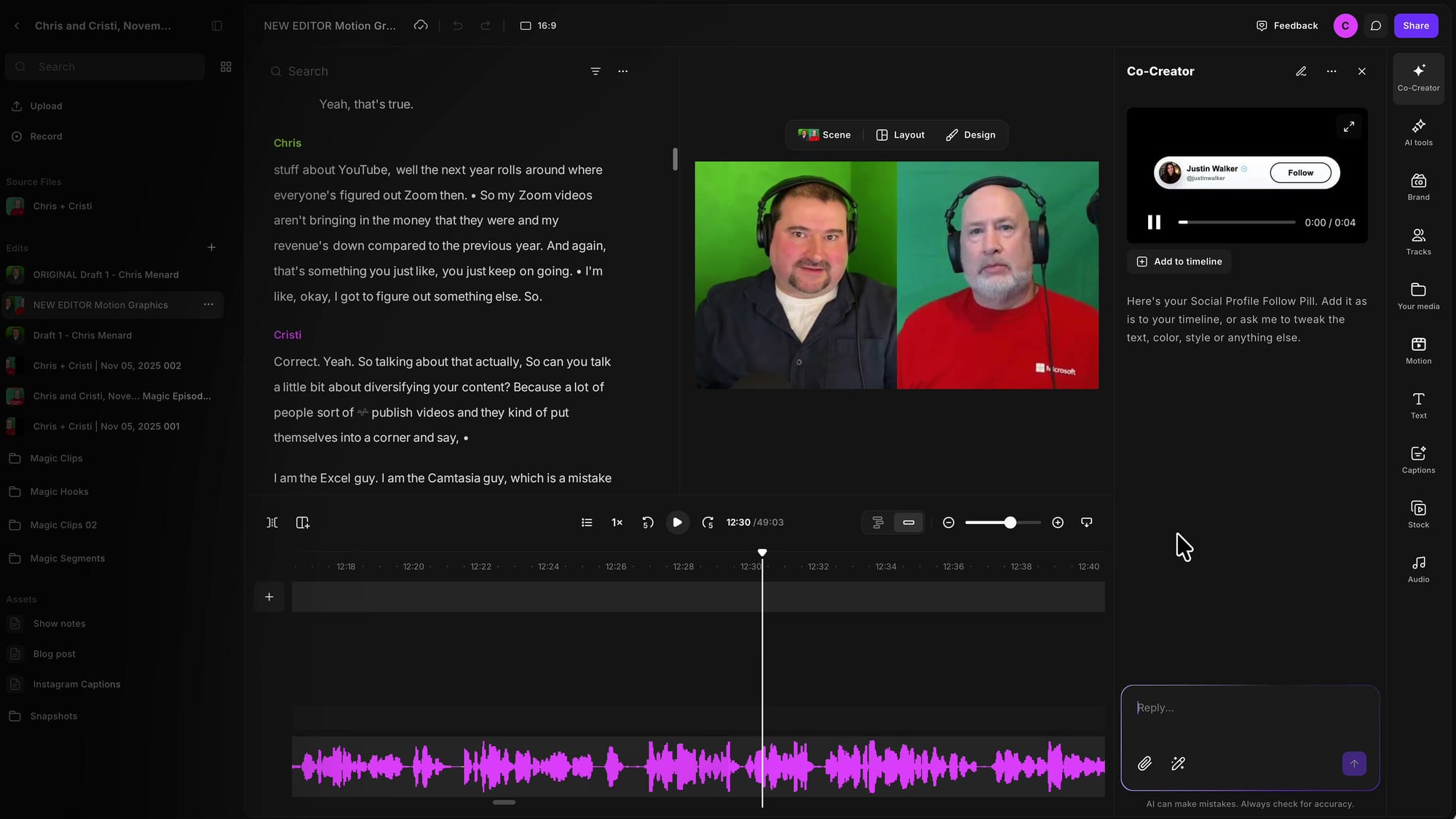Open Your media panel

(x=1418, y=296)
